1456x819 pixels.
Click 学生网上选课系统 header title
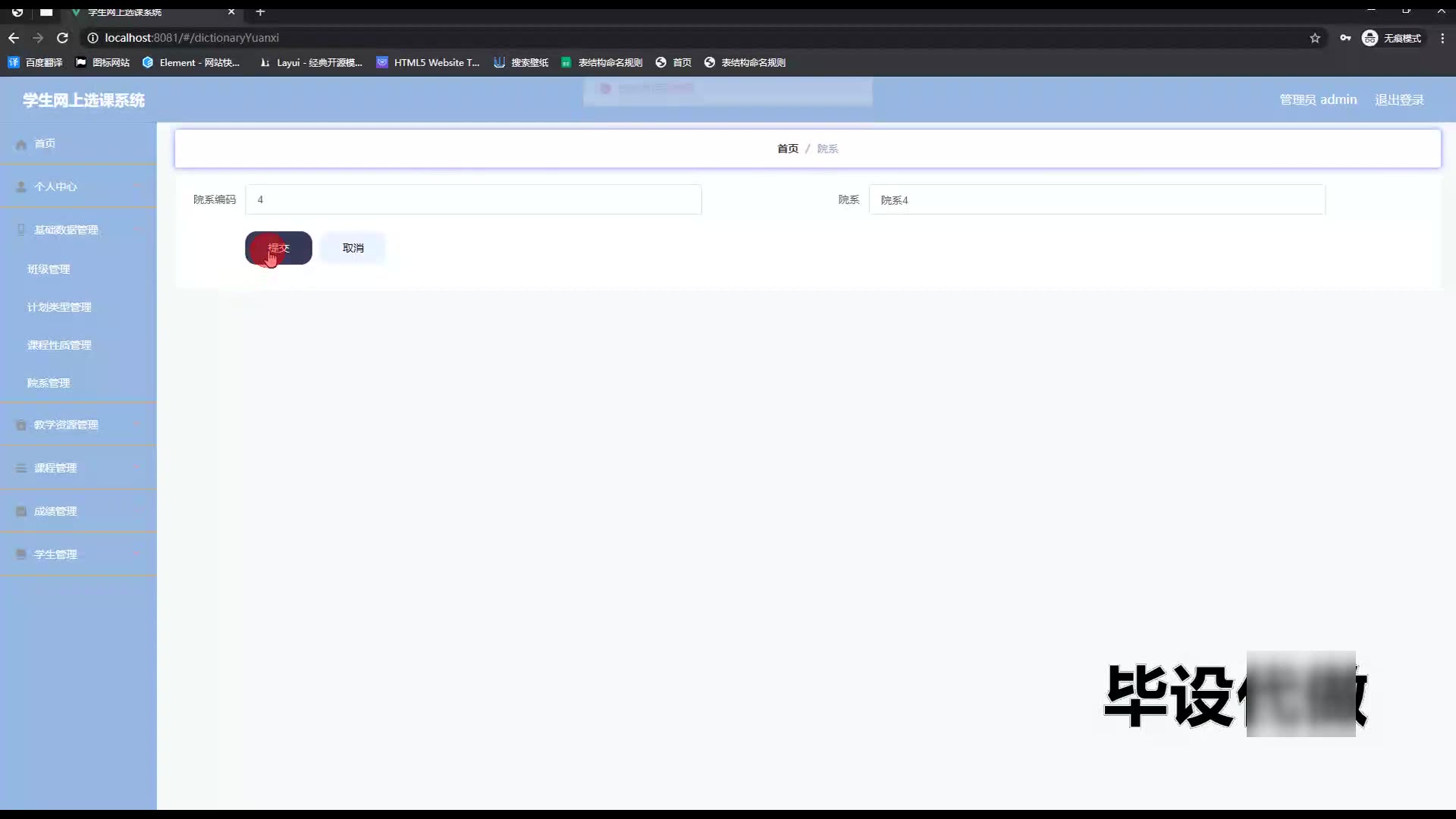(83, 100)
